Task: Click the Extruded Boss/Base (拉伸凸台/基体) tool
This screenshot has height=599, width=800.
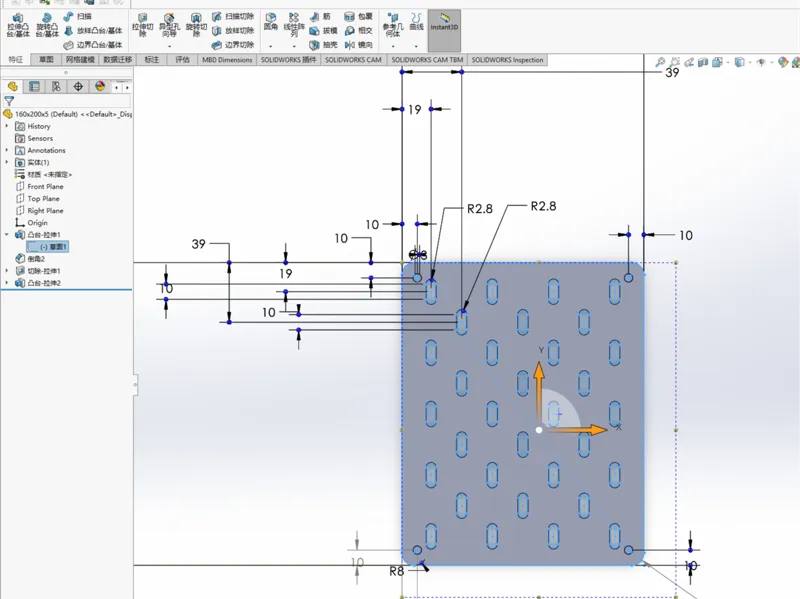Action: click(18, 25)
